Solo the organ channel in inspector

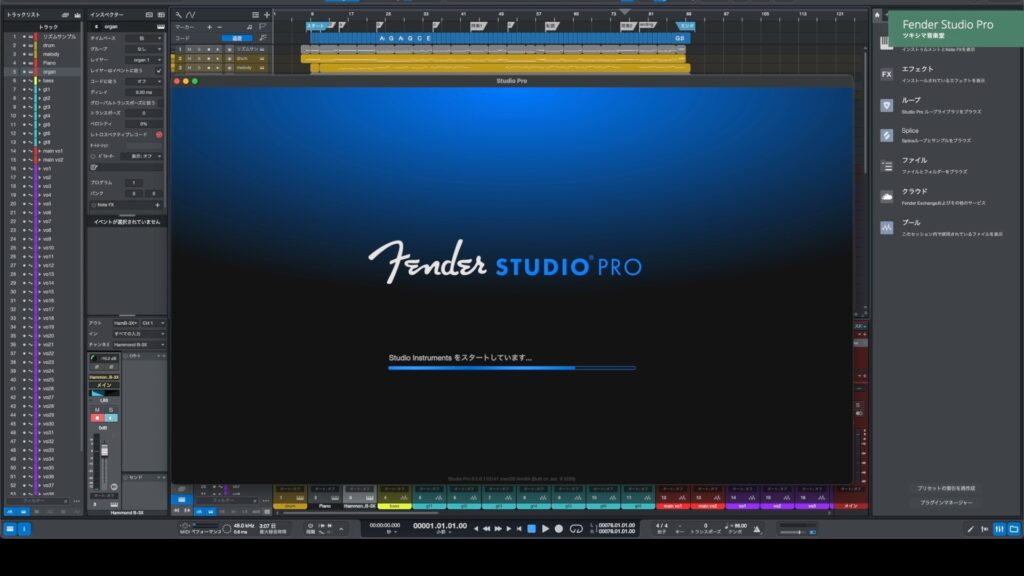(x=109, y=418)
